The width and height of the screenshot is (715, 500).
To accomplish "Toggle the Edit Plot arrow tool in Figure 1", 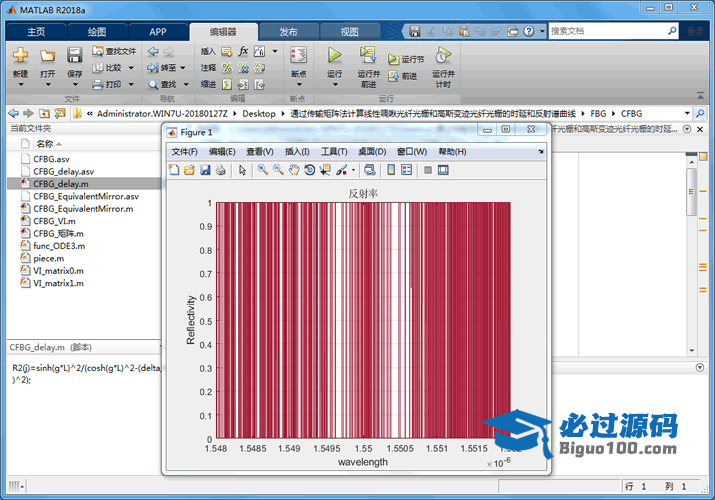I will (x=242, y=170).
